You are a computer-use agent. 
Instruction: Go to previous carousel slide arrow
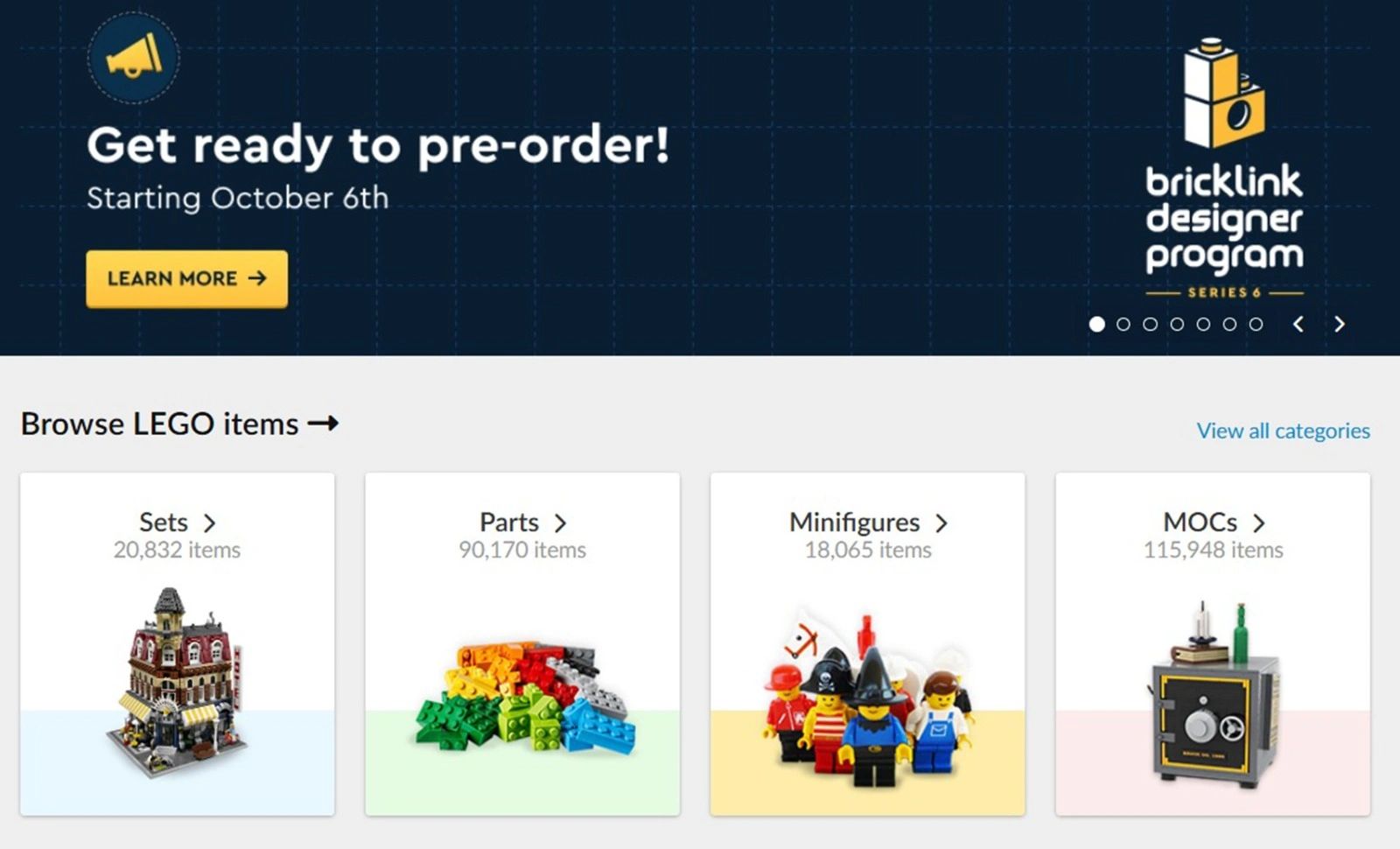1298,324
